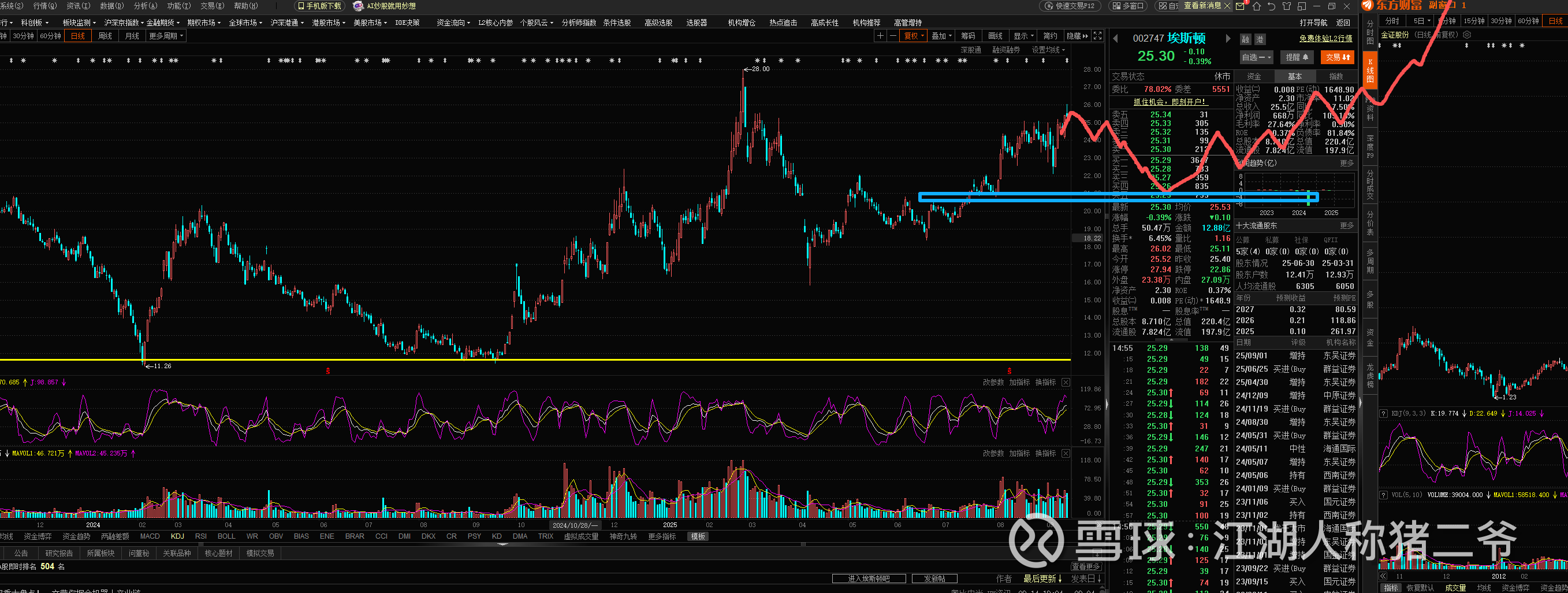1568x593 pixels.
Task: Click 隐藏 to hide side panel
Action: pos(1077,36)
